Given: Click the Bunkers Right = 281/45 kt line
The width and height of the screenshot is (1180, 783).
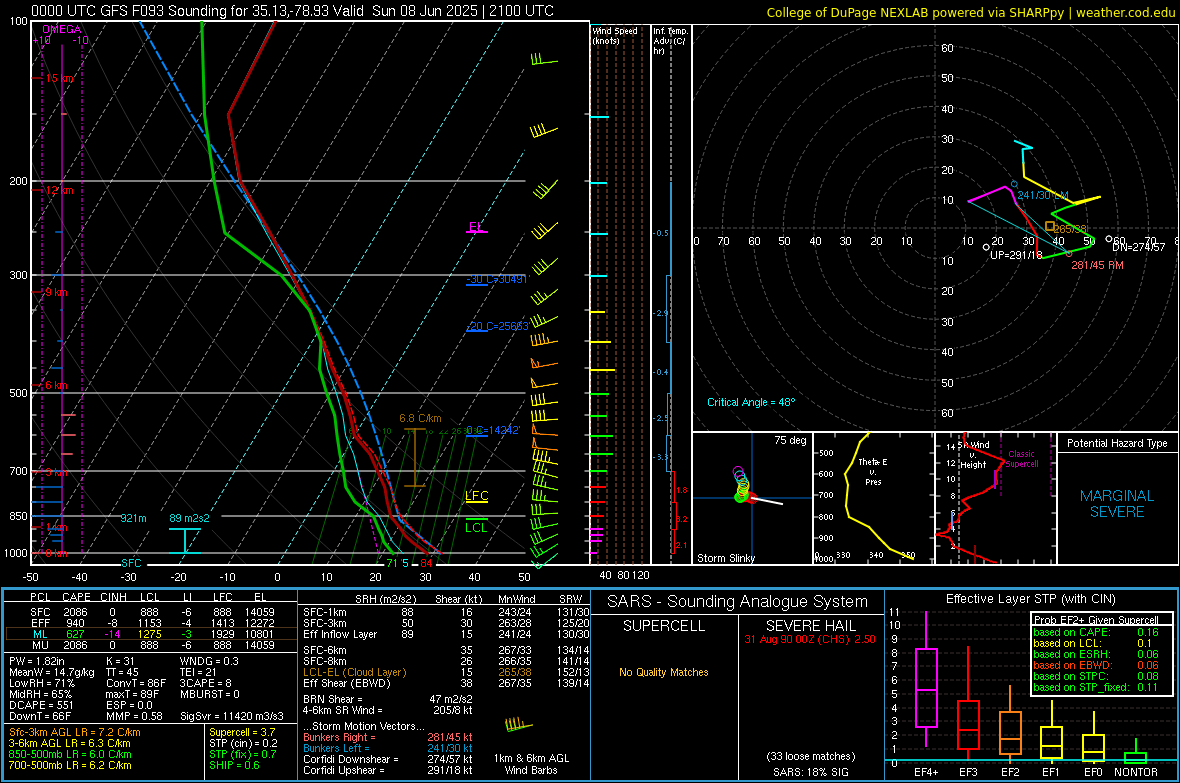Looking at the screenshot, I should 388,737.
